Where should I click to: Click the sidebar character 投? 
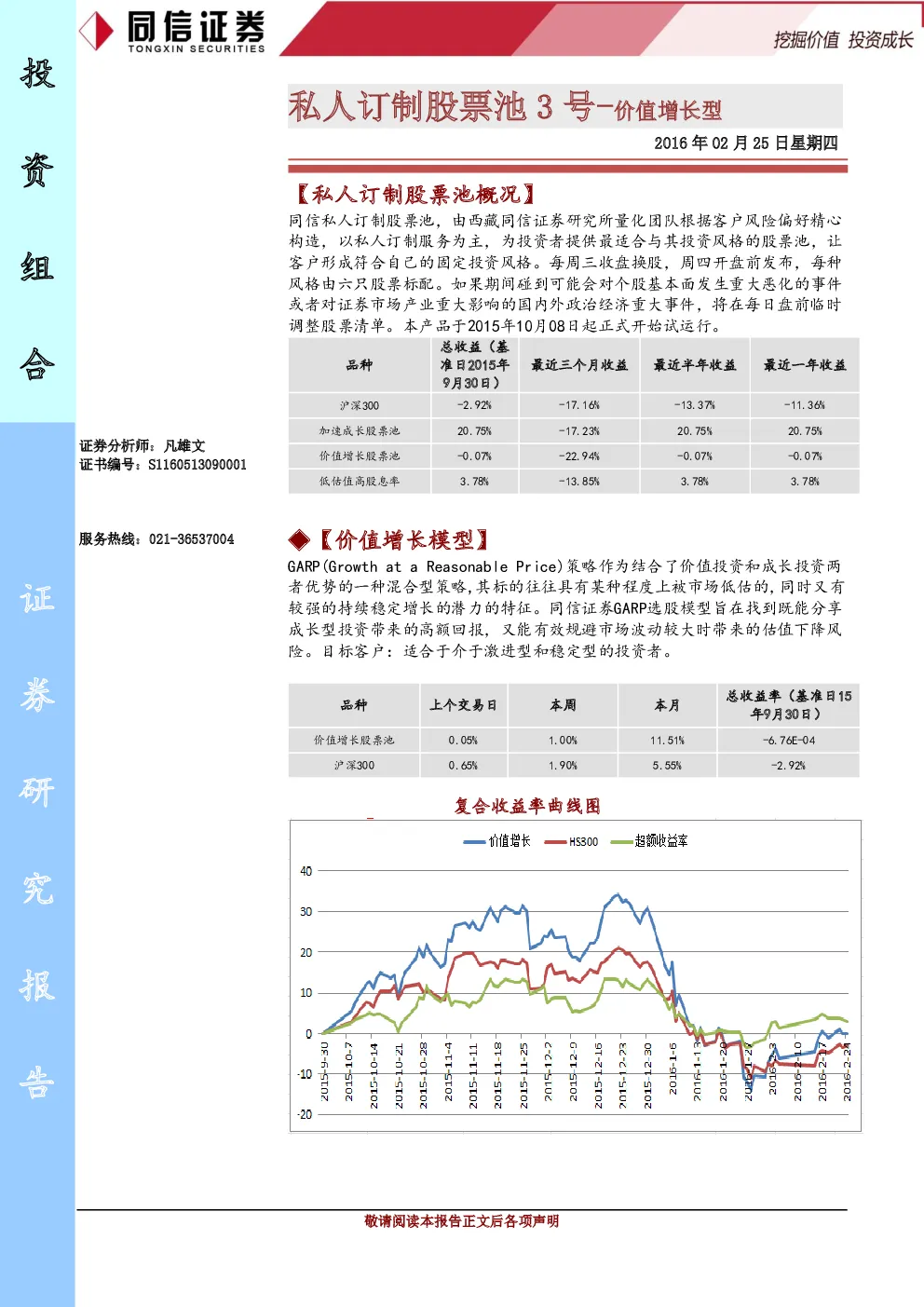(x=37, y=74)
